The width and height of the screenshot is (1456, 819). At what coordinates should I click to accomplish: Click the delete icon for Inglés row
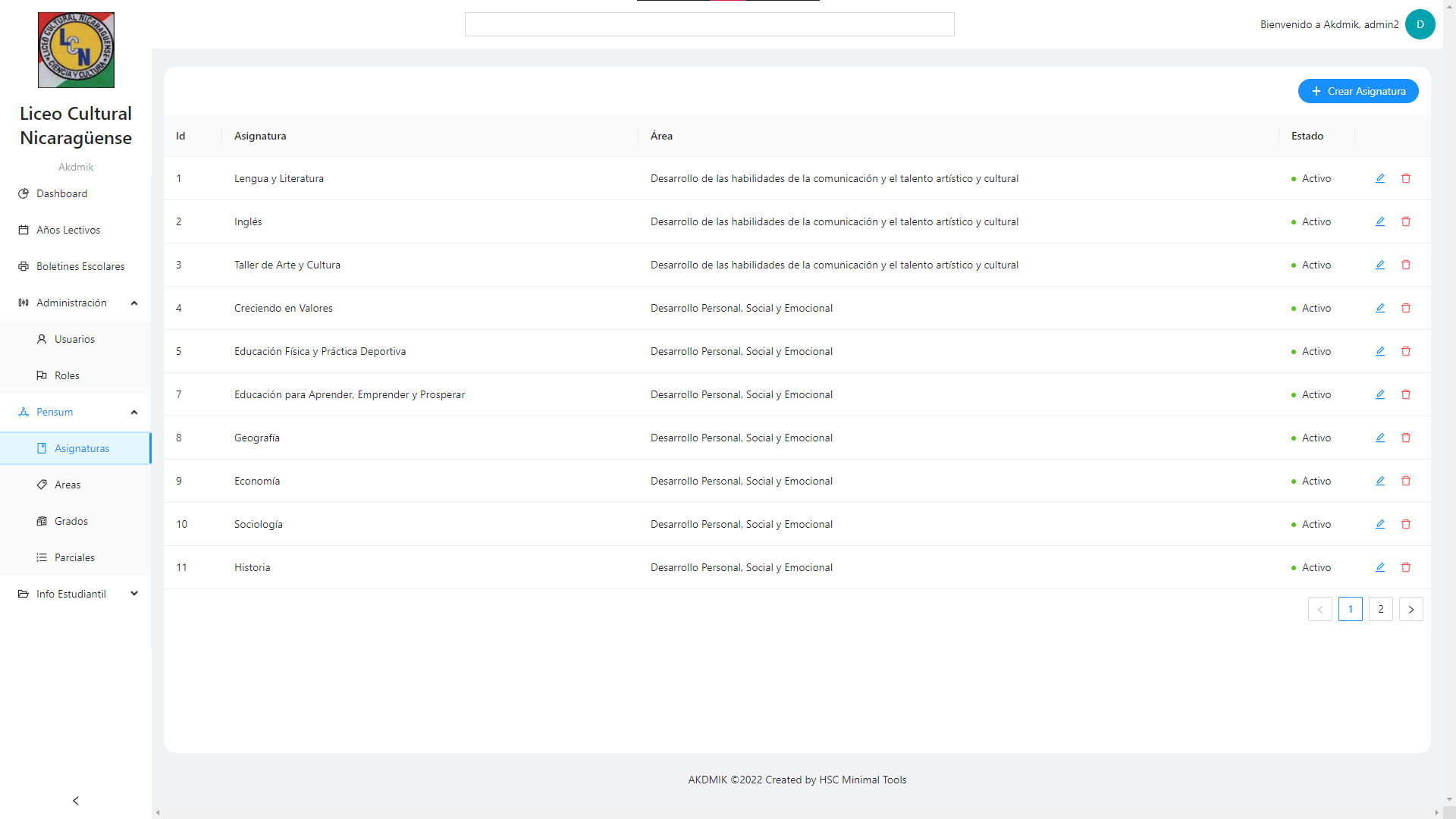pos(1406,221)
